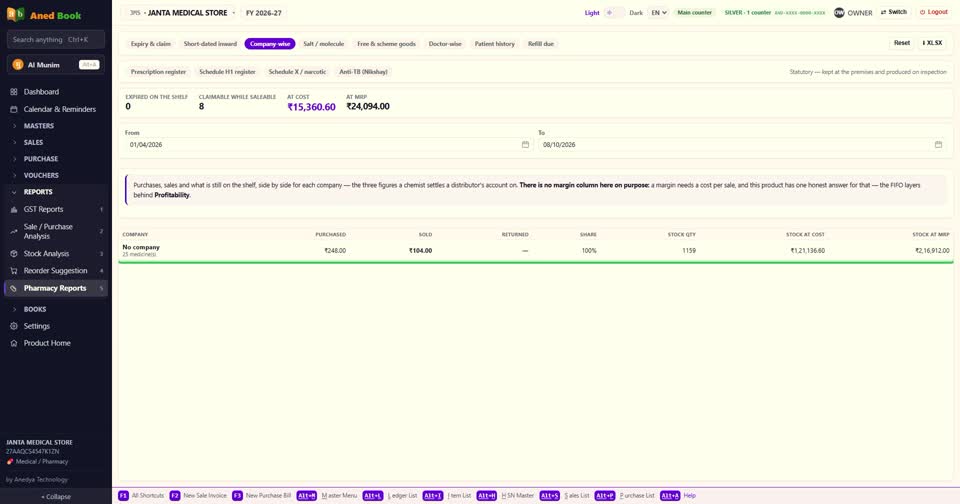Expand the MASTERS sidebar section
The height and width of the screenshot is (504, 960).
(56, 126)
